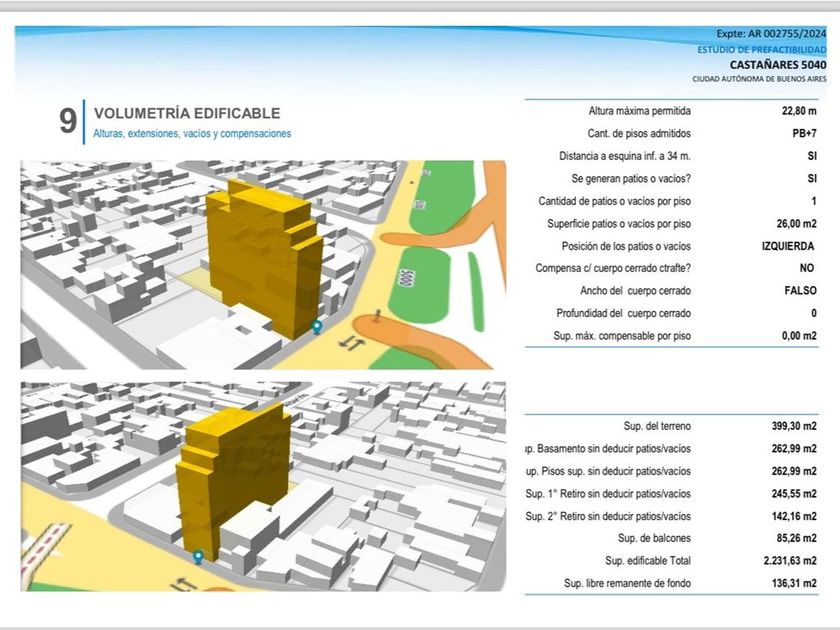The width and height of the screenshot is (840, 630).
Task: Click the blue location pin in bottom map
Action: tap(198, 556)
